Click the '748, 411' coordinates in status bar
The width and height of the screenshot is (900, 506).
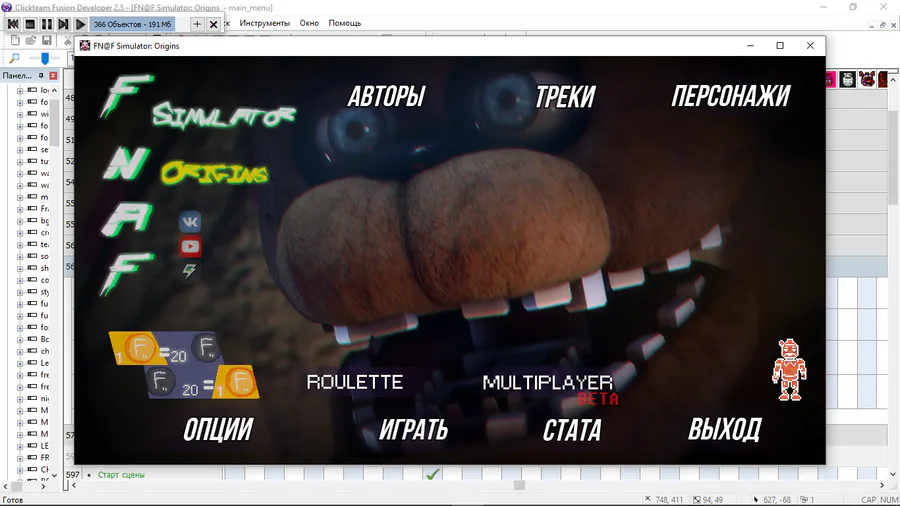coord(669,500)
